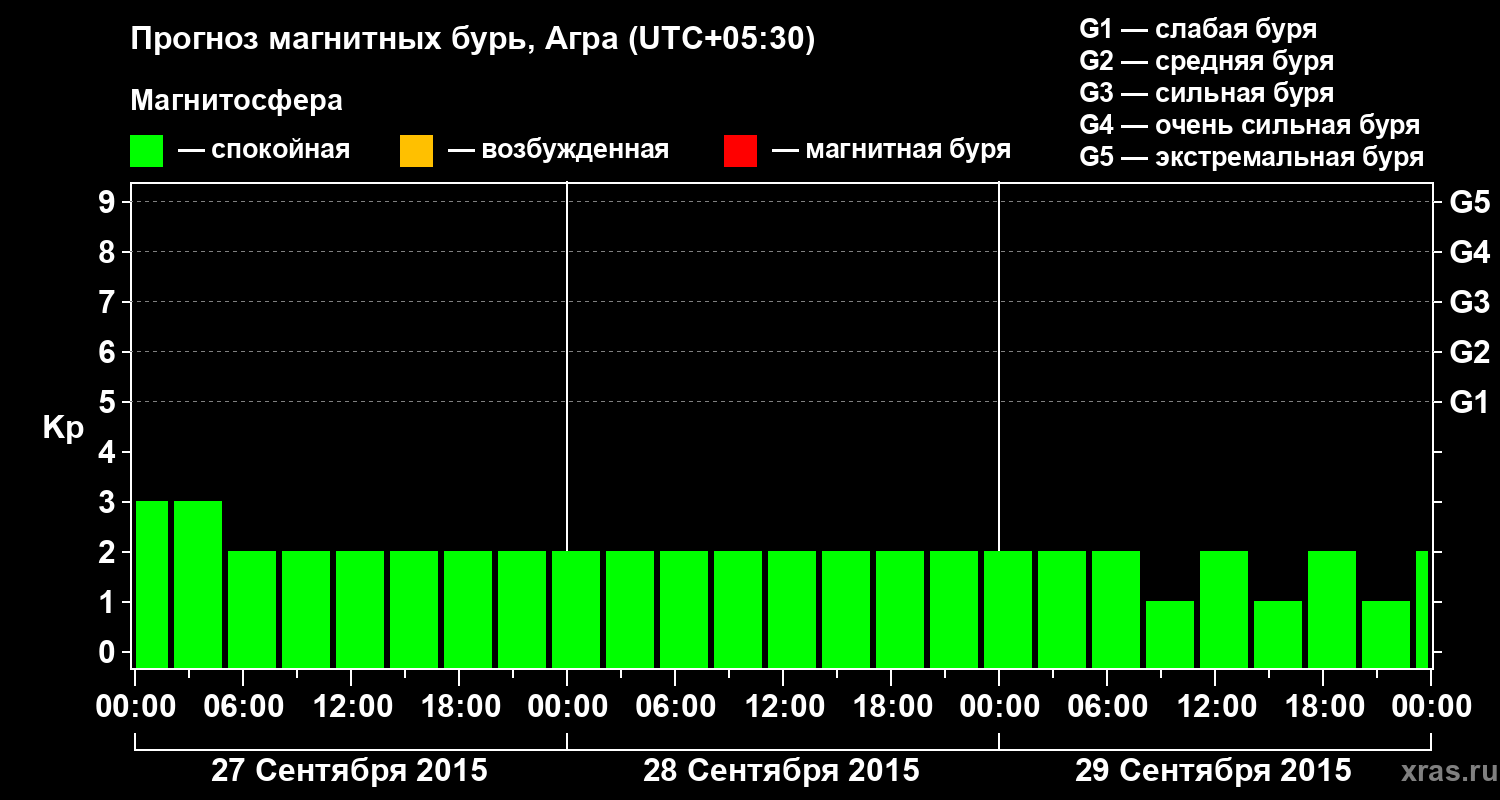
Task: Open the xras.ru watermark link
Action: (1445, 772)
